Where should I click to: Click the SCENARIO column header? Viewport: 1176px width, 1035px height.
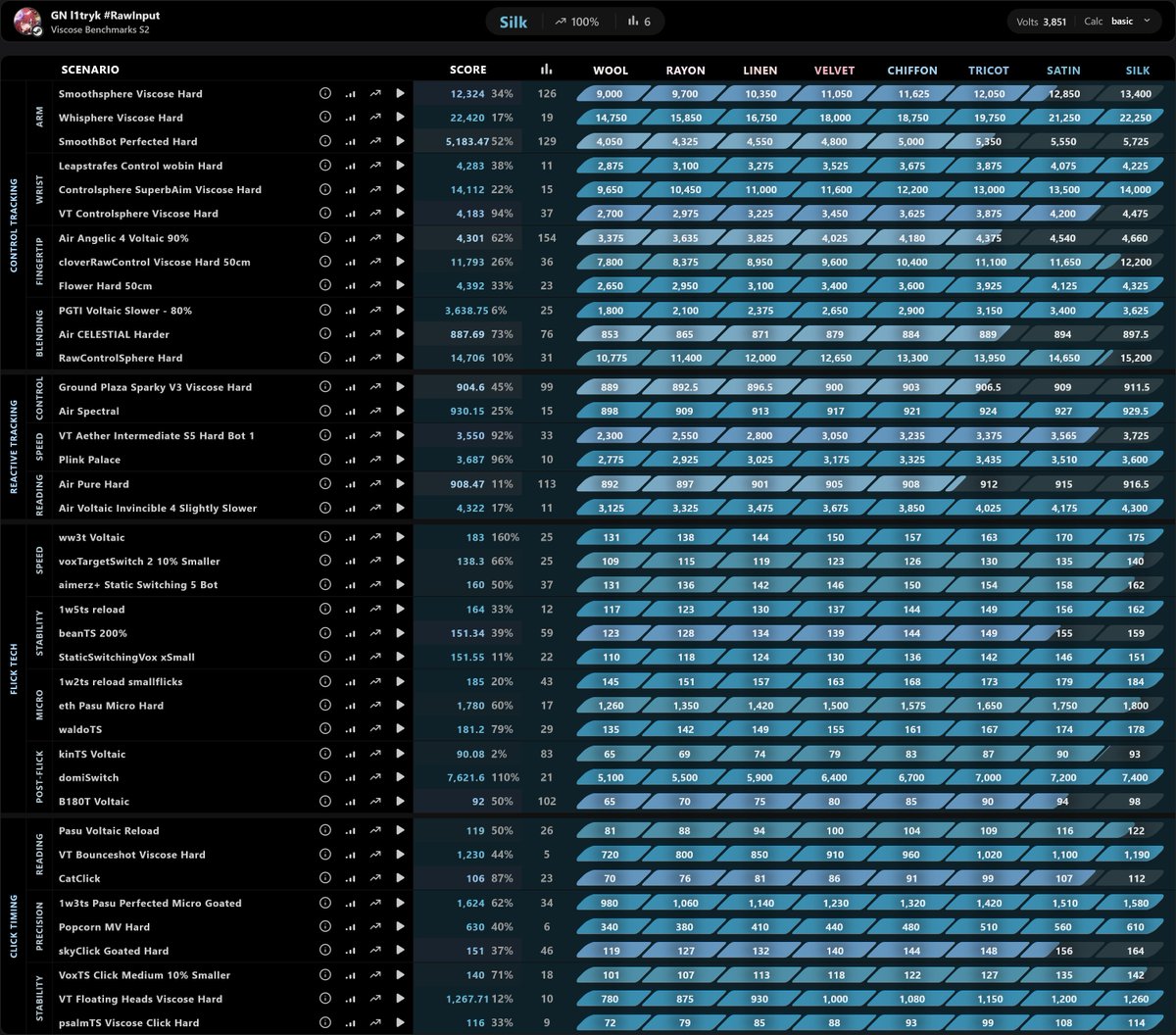(x=90, y=70)
